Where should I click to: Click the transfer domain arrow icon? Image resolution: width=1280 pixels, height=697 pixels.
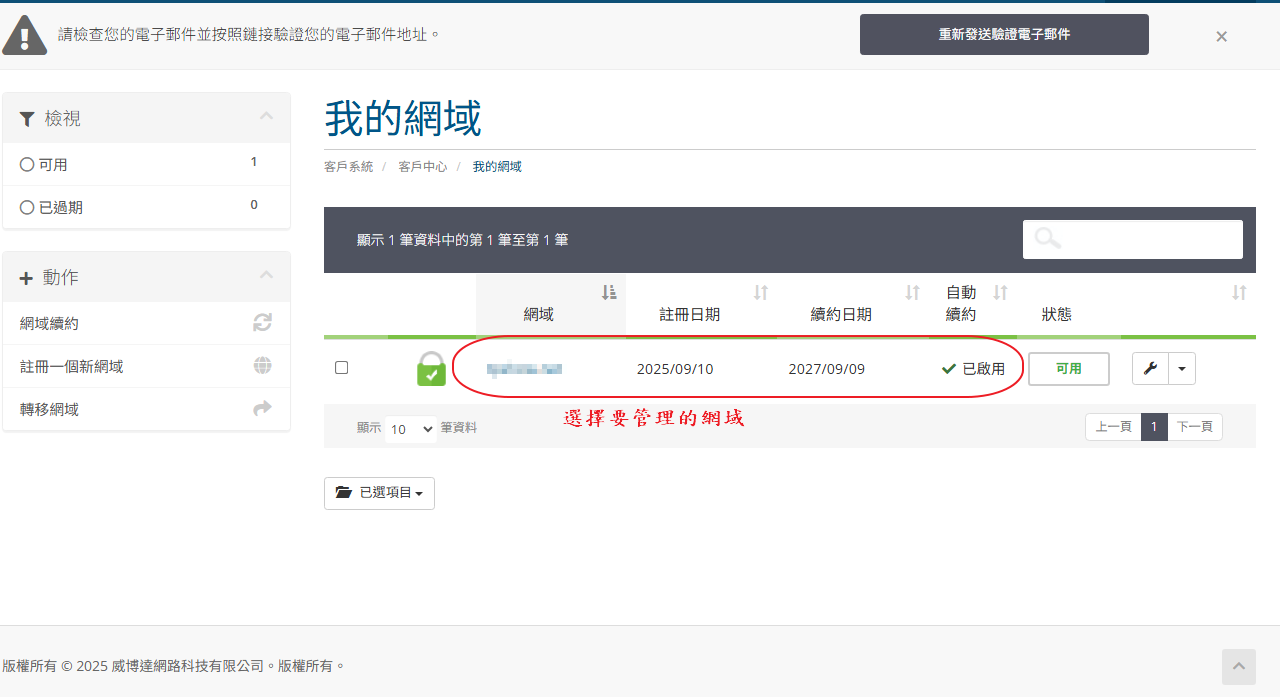(x=262, y=408)
